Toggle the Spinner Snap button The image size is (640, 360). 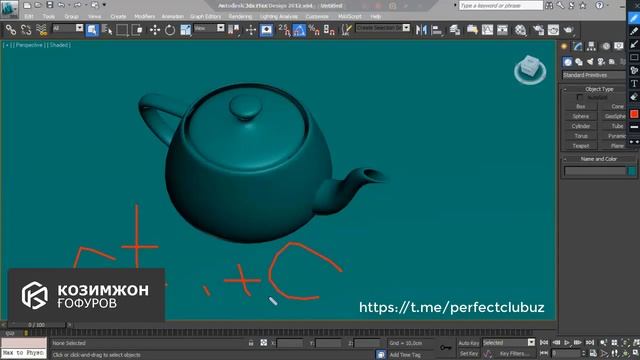tap(329, 30)
